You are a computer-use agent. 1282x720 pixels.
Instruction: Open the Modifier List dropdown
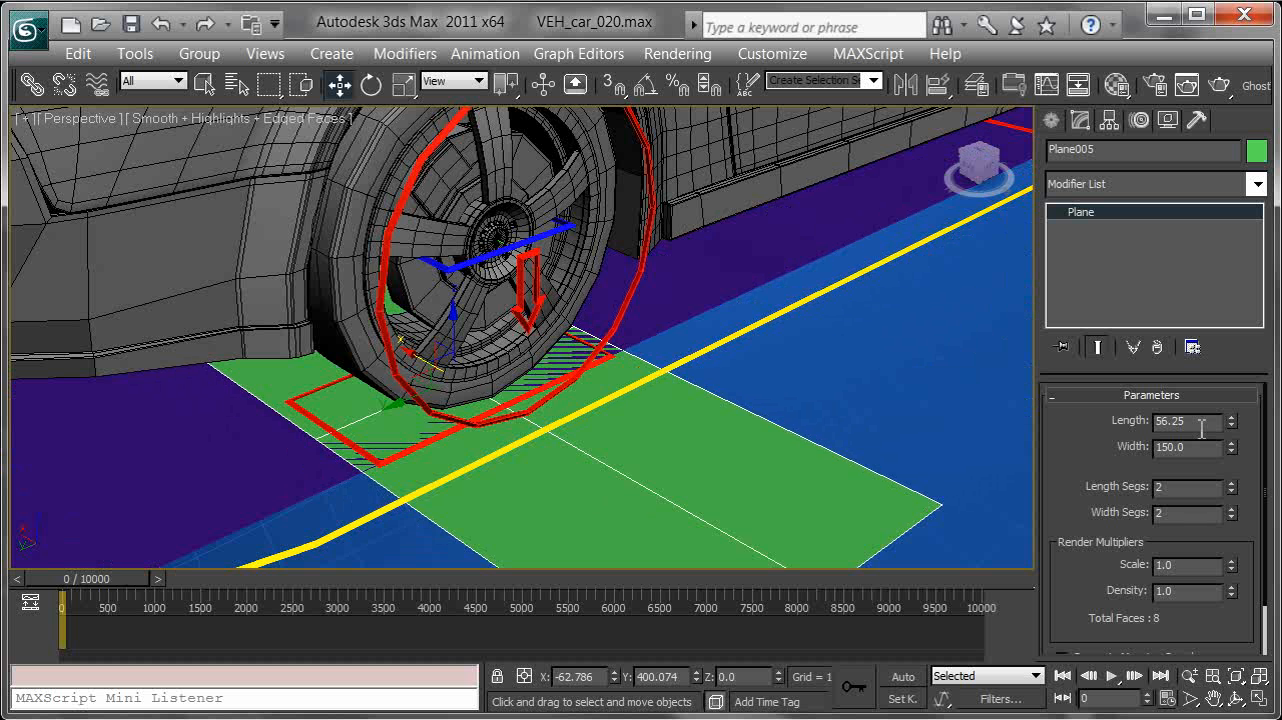[x=1256, y=184]
